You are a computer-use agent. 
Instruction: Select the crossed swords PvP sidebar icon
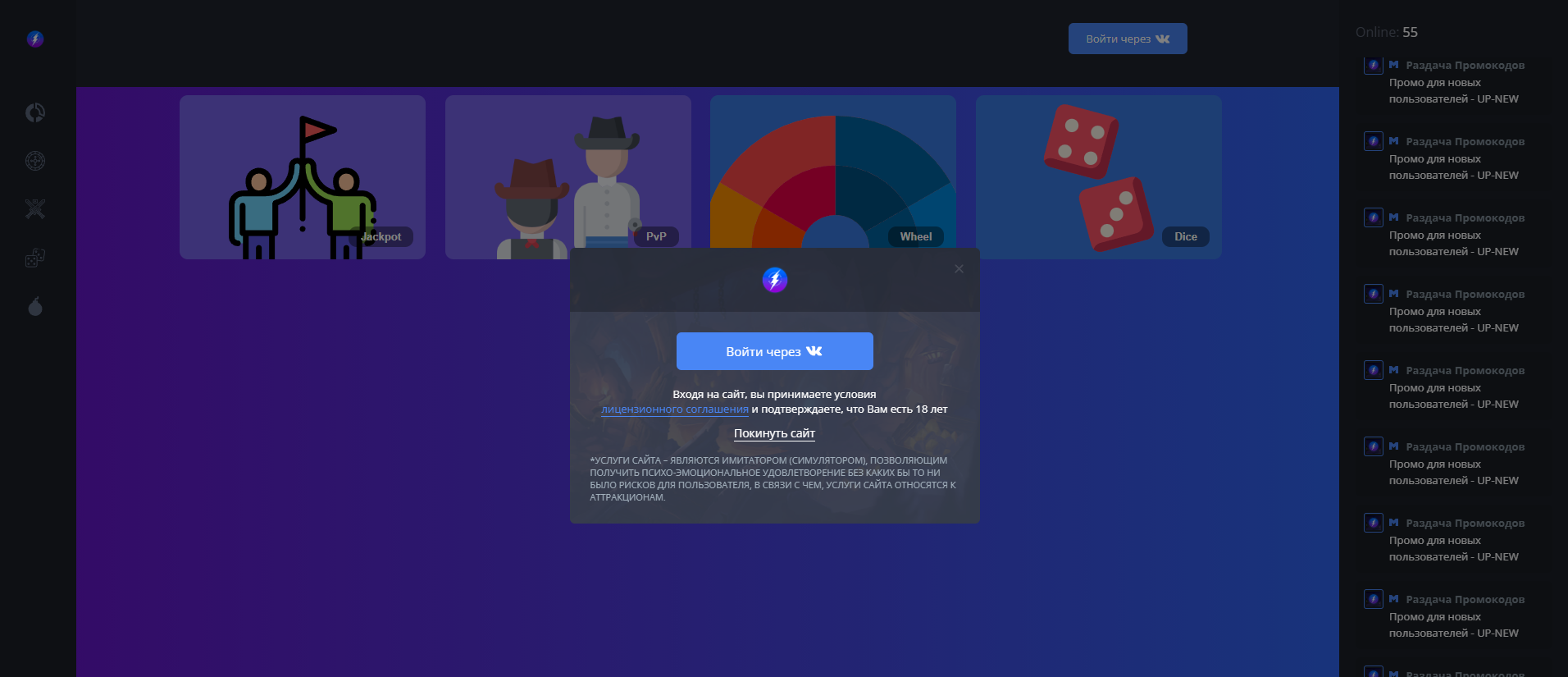[x=35, y=209]
